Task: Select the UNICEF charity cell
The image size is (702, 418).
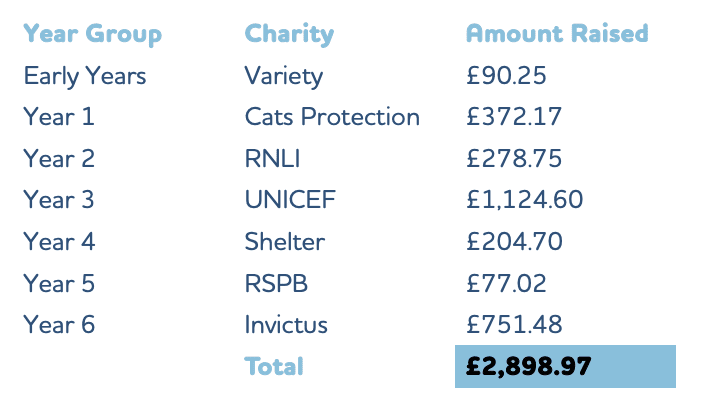Action: (290, 200)
